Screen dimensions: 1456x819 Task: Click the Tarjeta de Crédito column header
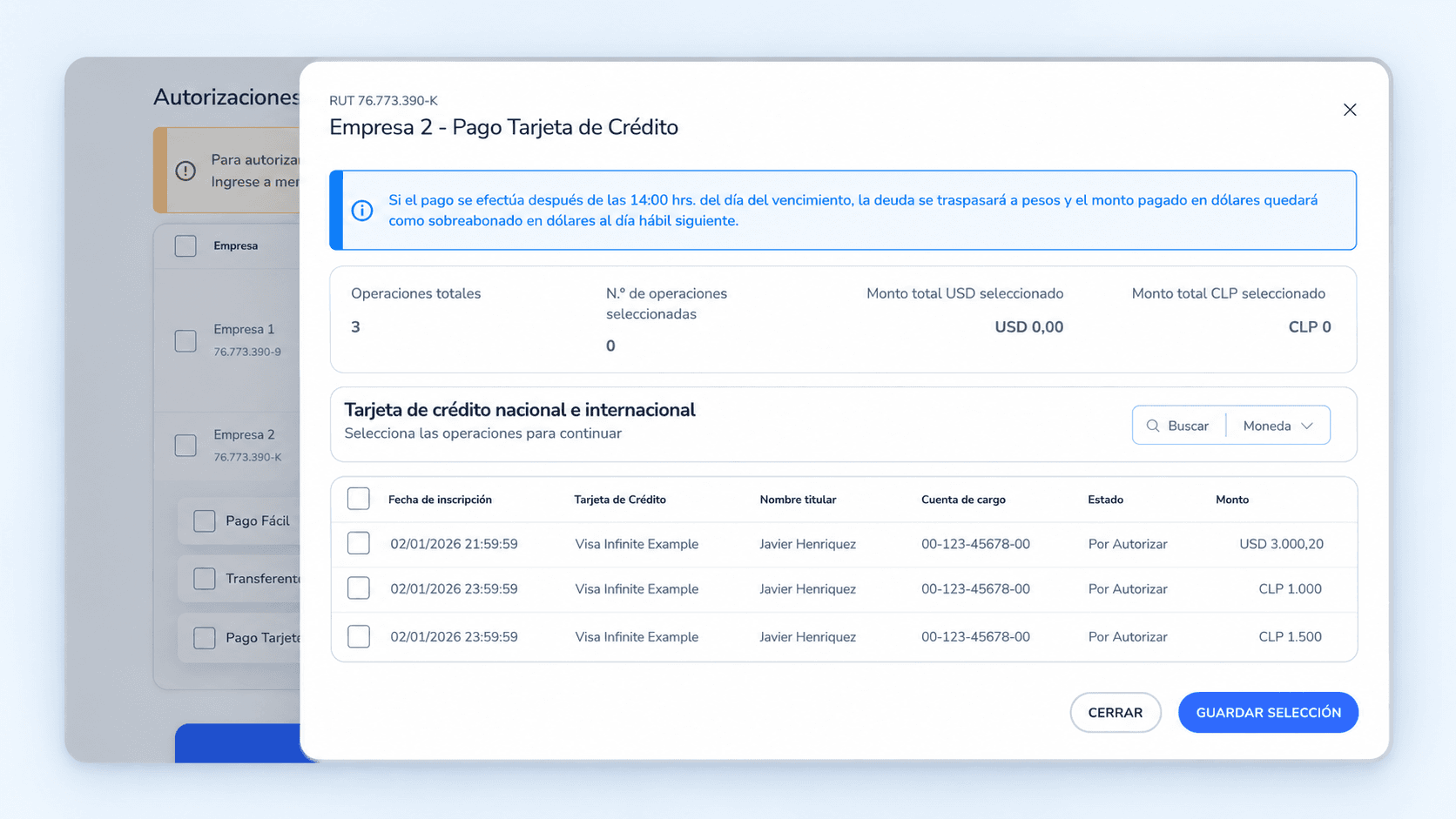tap(620, 500)
